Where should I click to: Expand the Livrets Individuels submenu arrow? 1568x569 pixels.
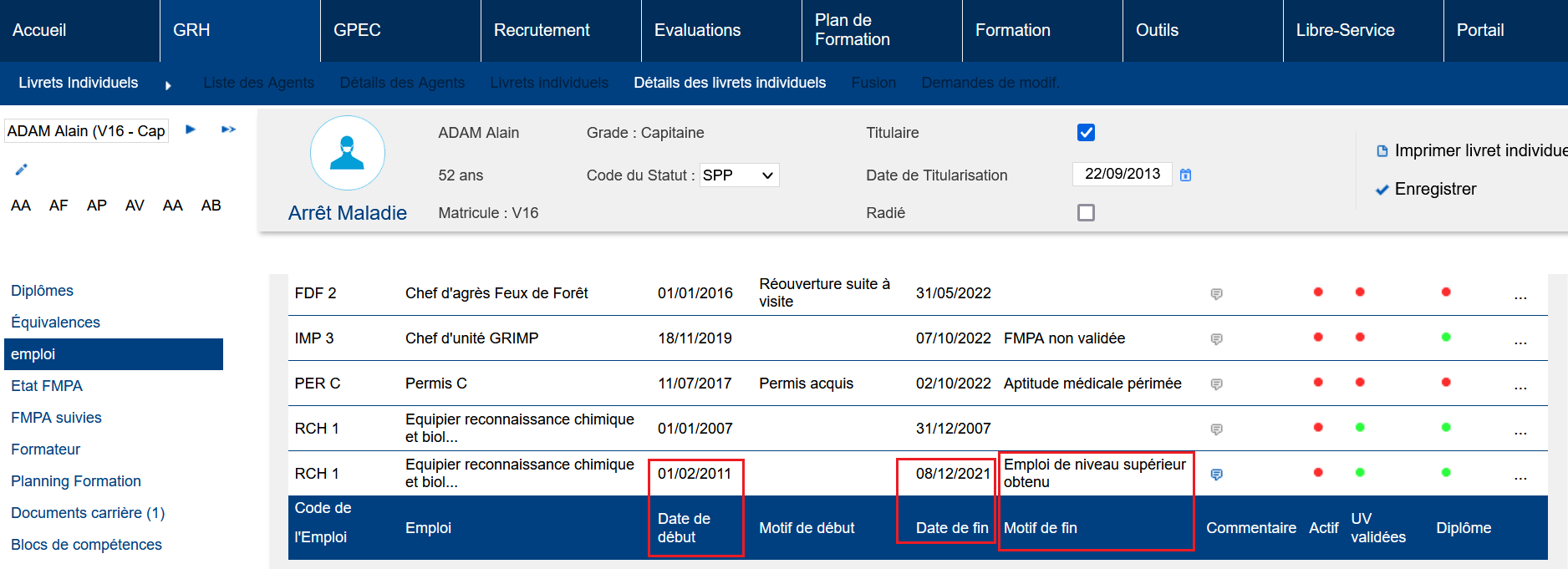tap(168, 84)
